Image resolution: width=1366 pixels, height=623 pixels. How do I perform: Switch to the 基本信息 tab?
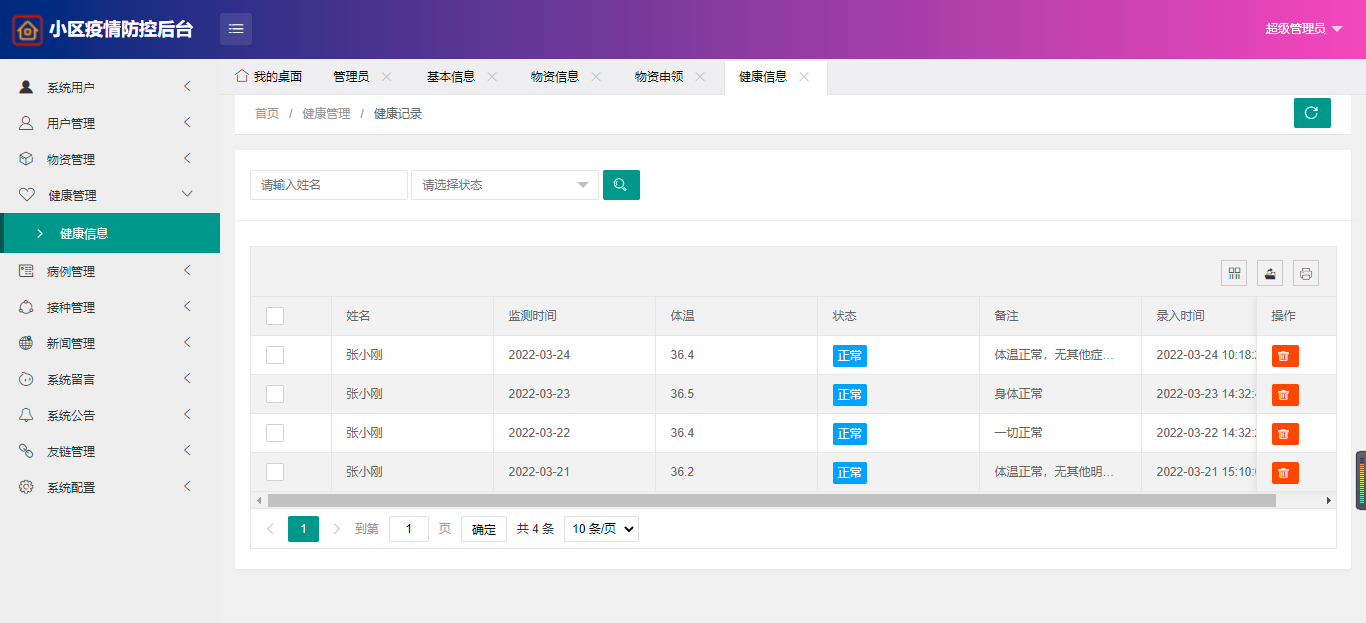(x=451, y=77)
